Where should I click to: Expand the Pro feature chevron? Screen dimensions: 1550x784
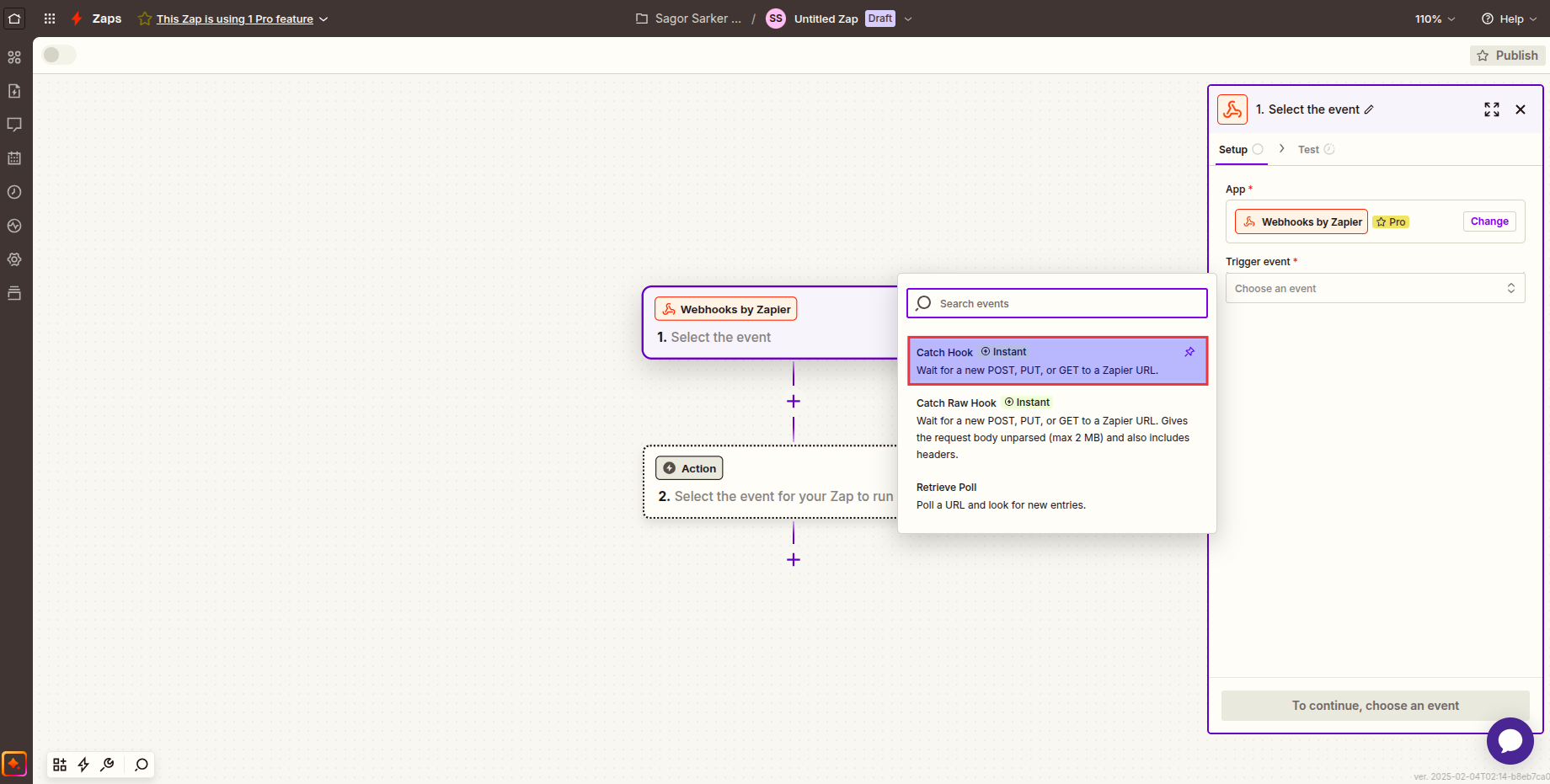(x=323, y=19)
